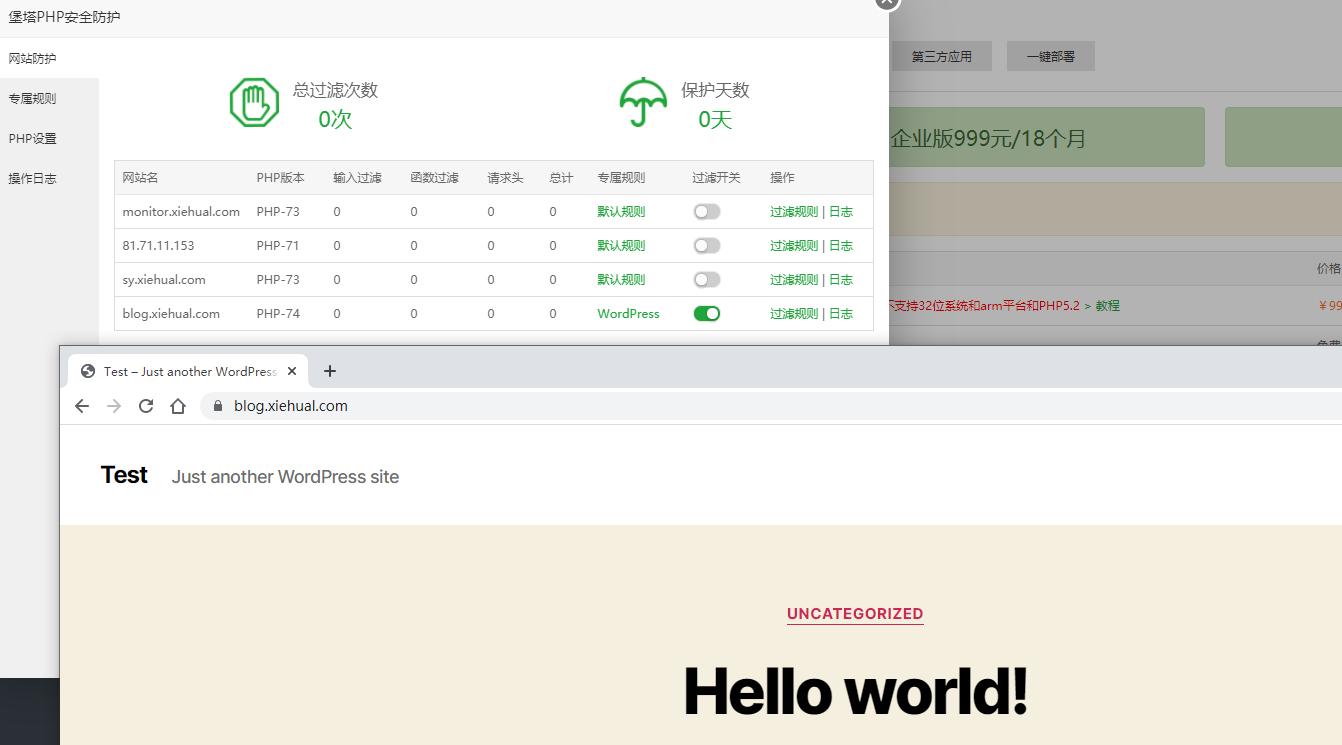Open the UNCATEGORIZED category link

(x=855, y=614)
